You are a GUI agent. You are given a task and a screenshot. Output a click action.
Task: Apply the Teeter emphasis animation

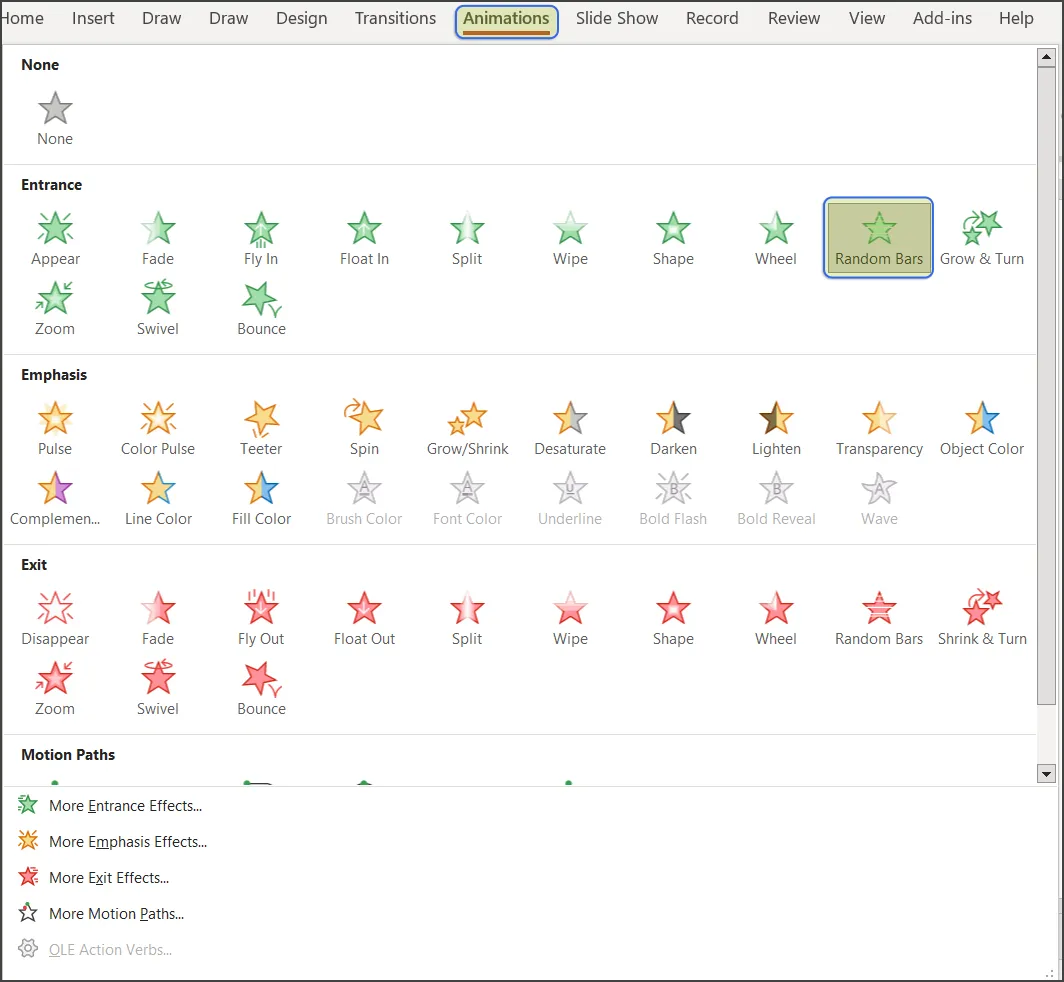261,428
